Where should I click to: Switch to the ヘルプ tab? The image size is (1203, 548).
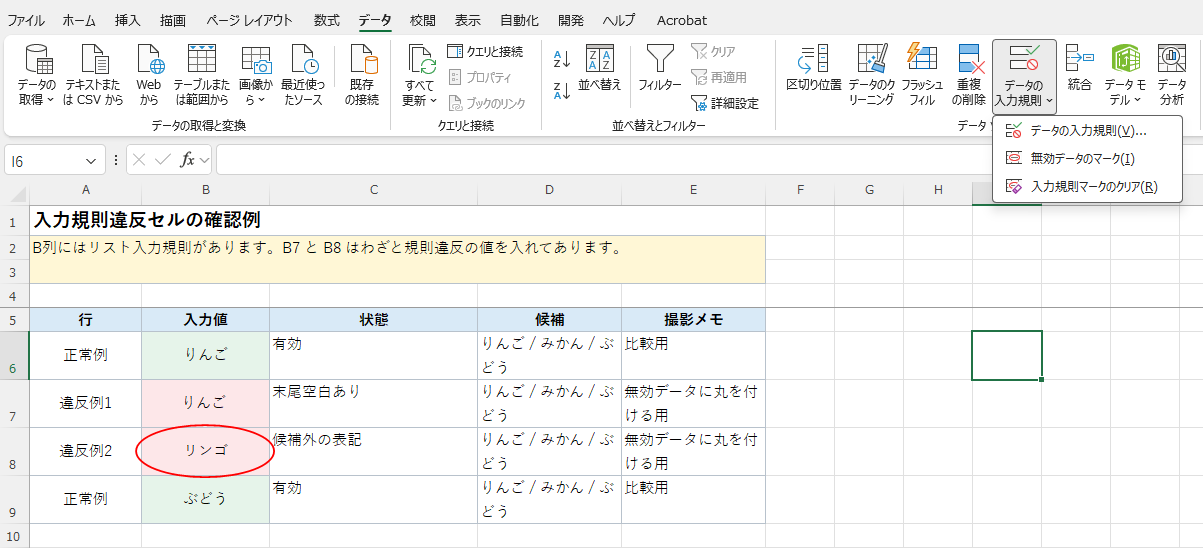click(619, 20)
